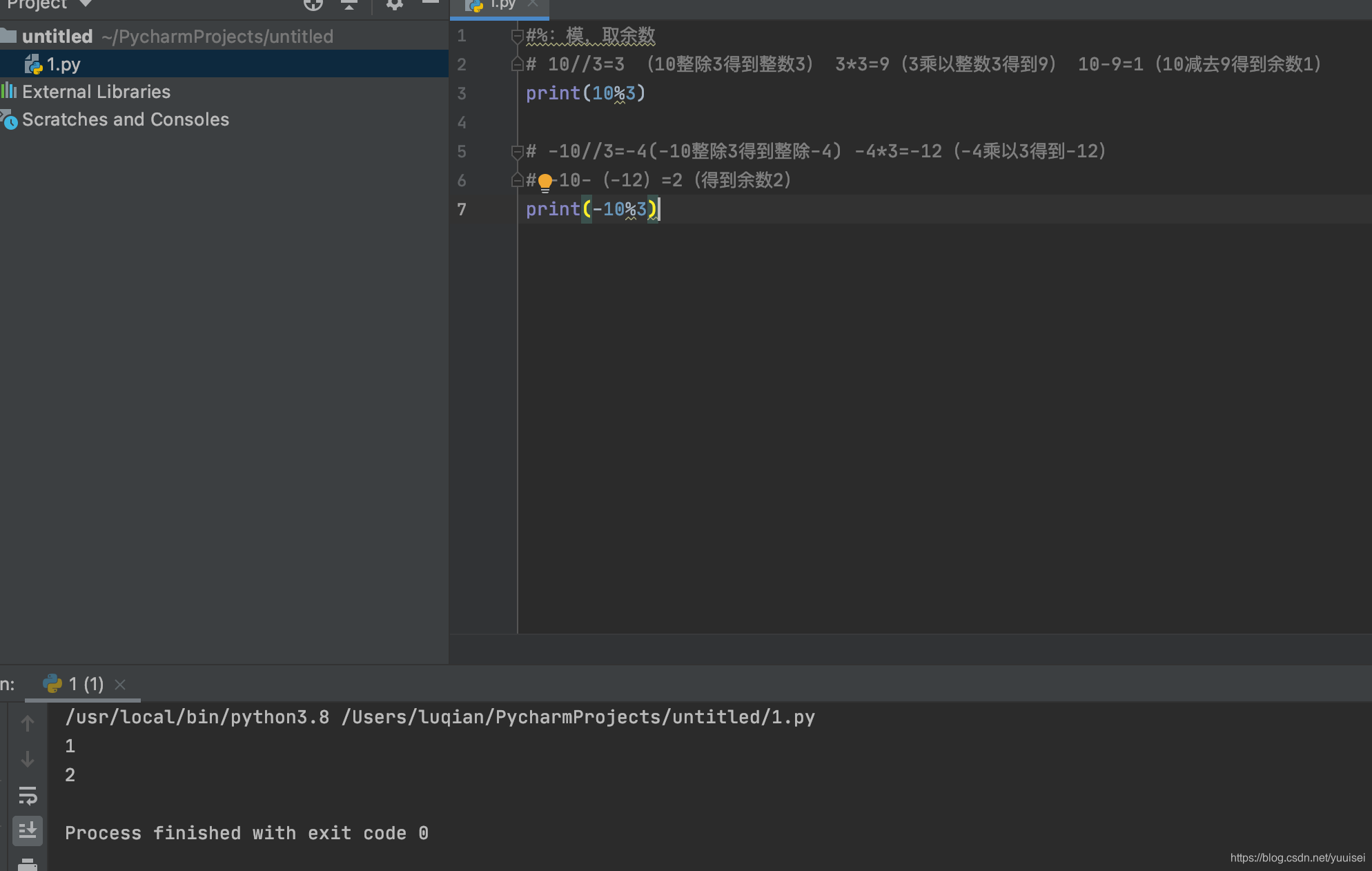Screen dimensions: 1372x871
Task: Toggle fold marker on line 2
Action: pyautogui.click(x=516, y=64)
